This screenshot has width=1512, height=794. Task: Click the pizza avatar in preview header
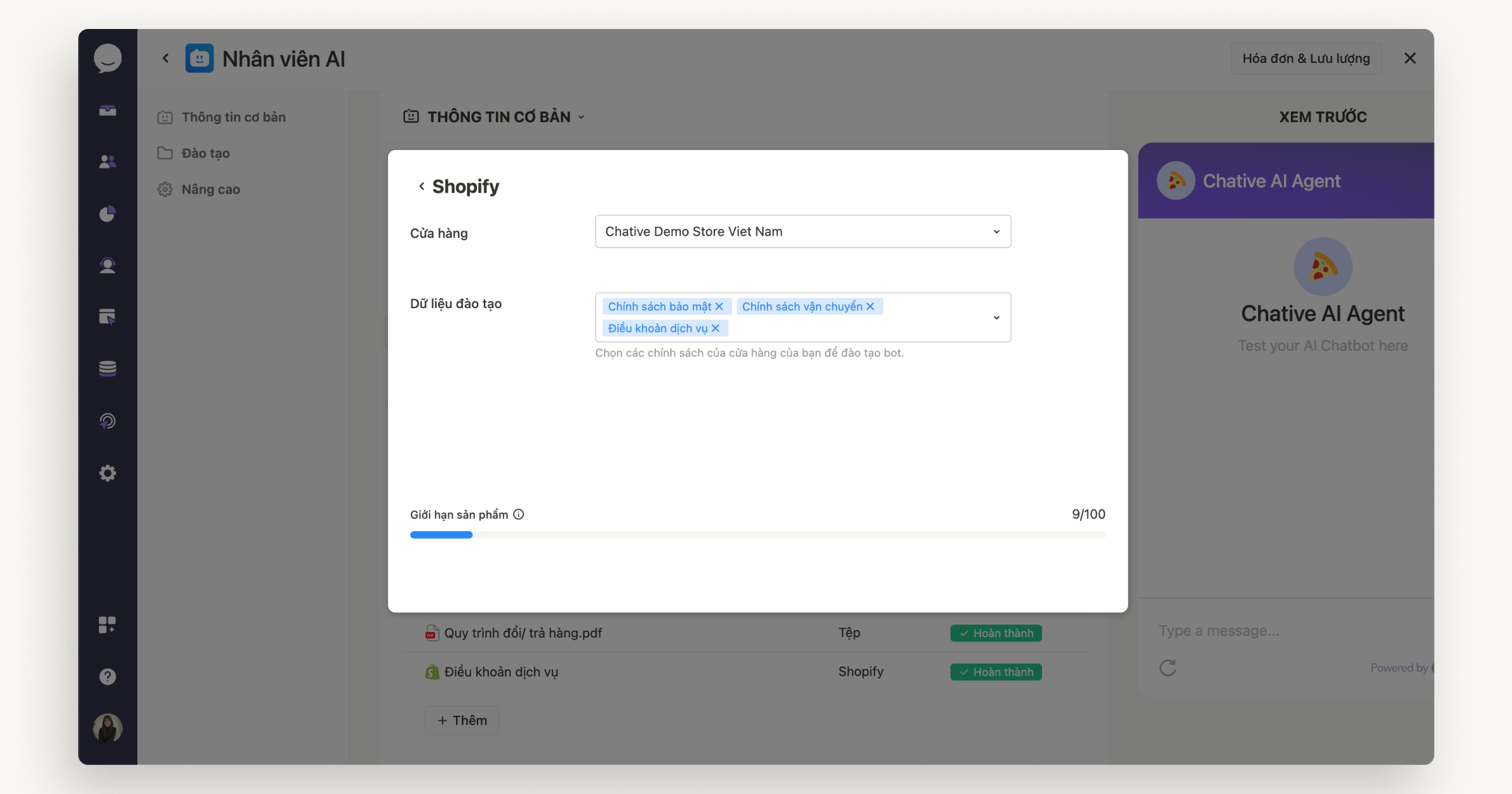point(1176,181)
